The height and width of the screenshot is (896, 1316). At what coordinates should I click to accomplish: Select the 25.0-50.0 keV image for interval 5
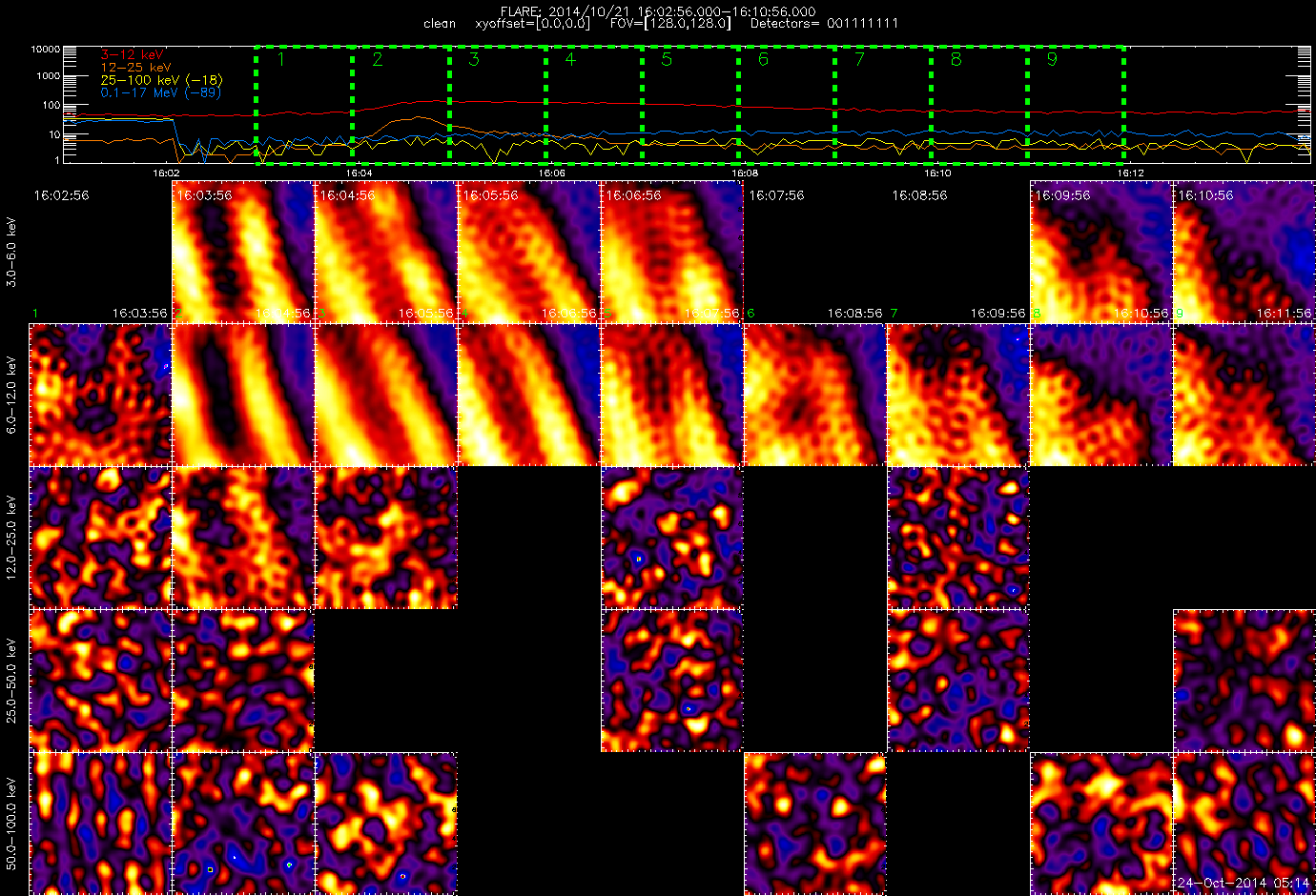point(672,681)
